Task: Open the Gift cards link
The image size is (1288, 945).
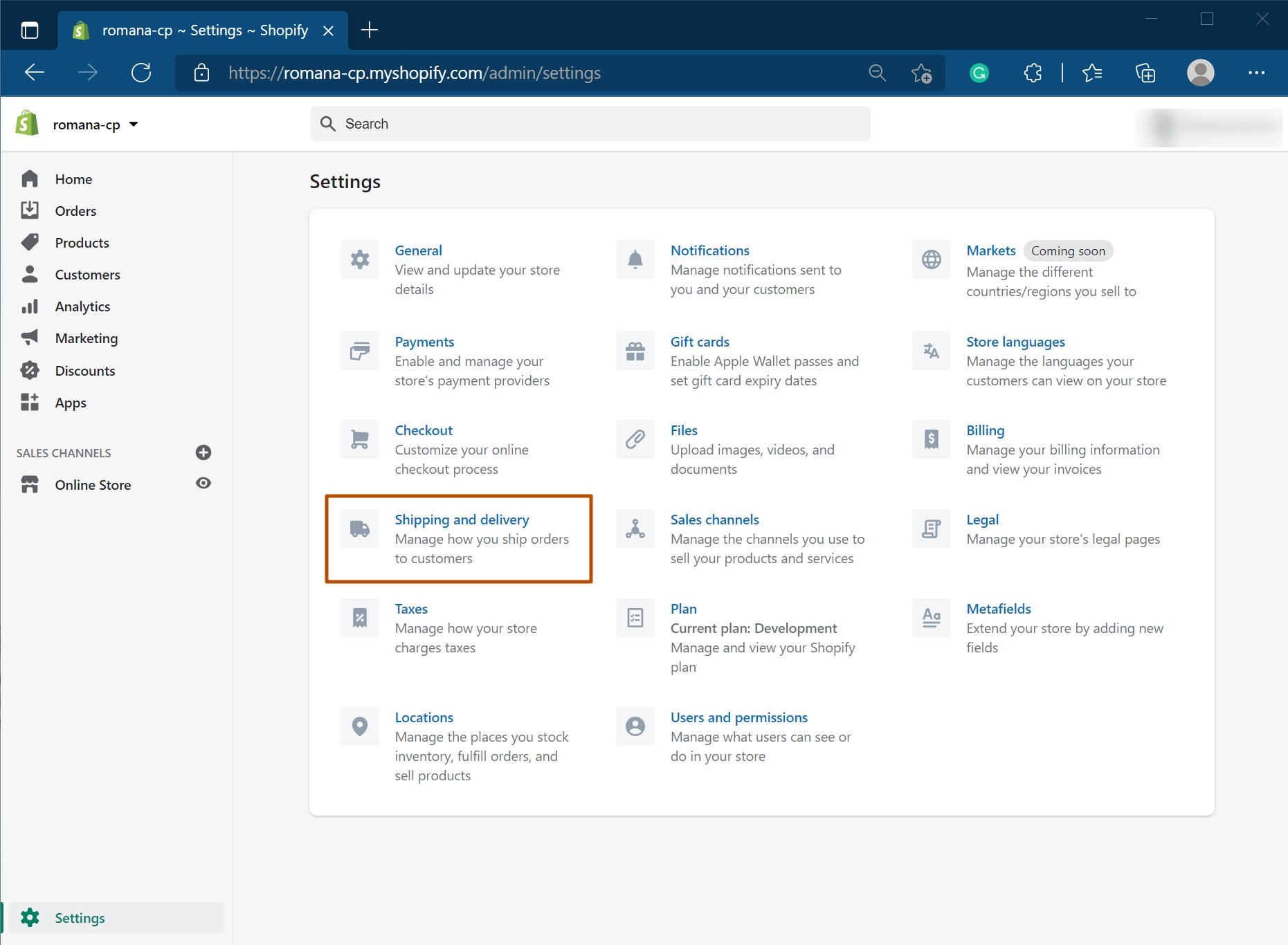Action: pos(700,342)
